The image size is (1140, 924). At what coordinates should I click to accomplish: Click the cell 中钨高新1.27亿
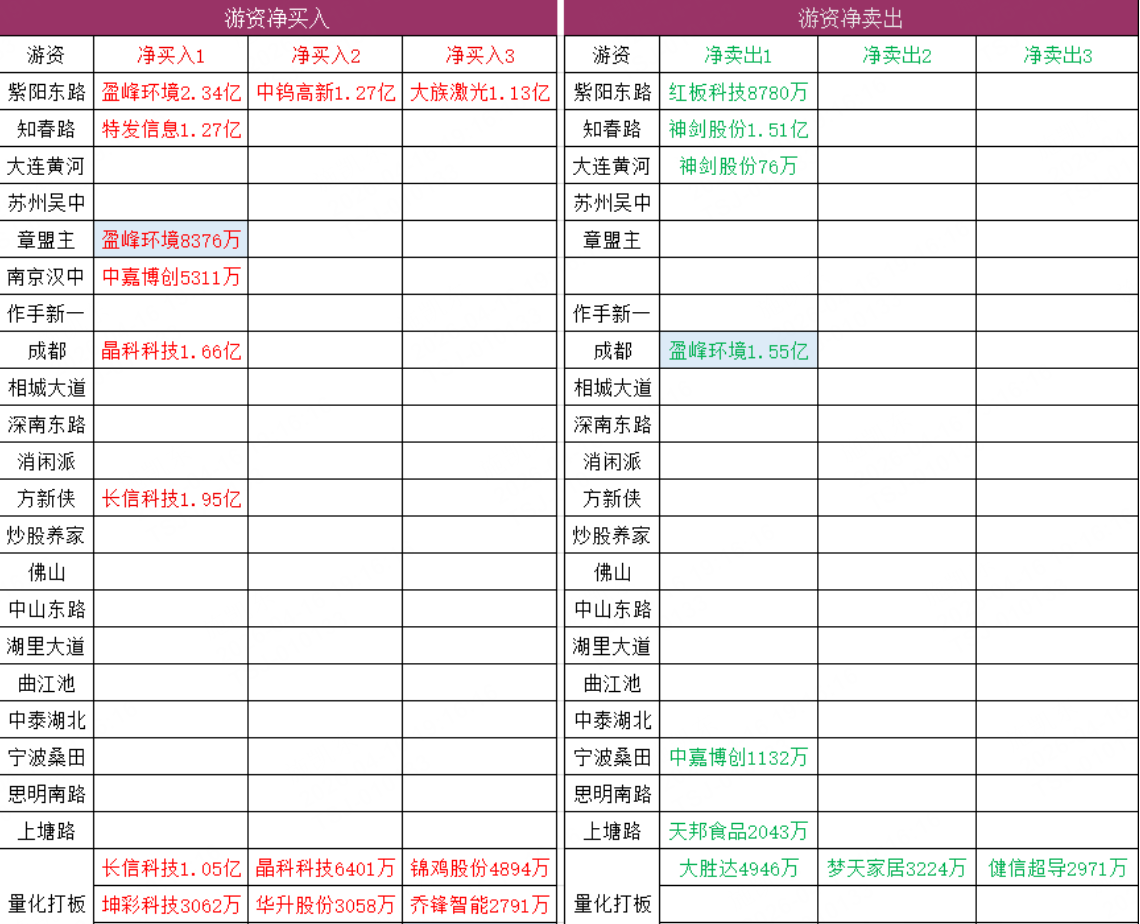(326, 92)
